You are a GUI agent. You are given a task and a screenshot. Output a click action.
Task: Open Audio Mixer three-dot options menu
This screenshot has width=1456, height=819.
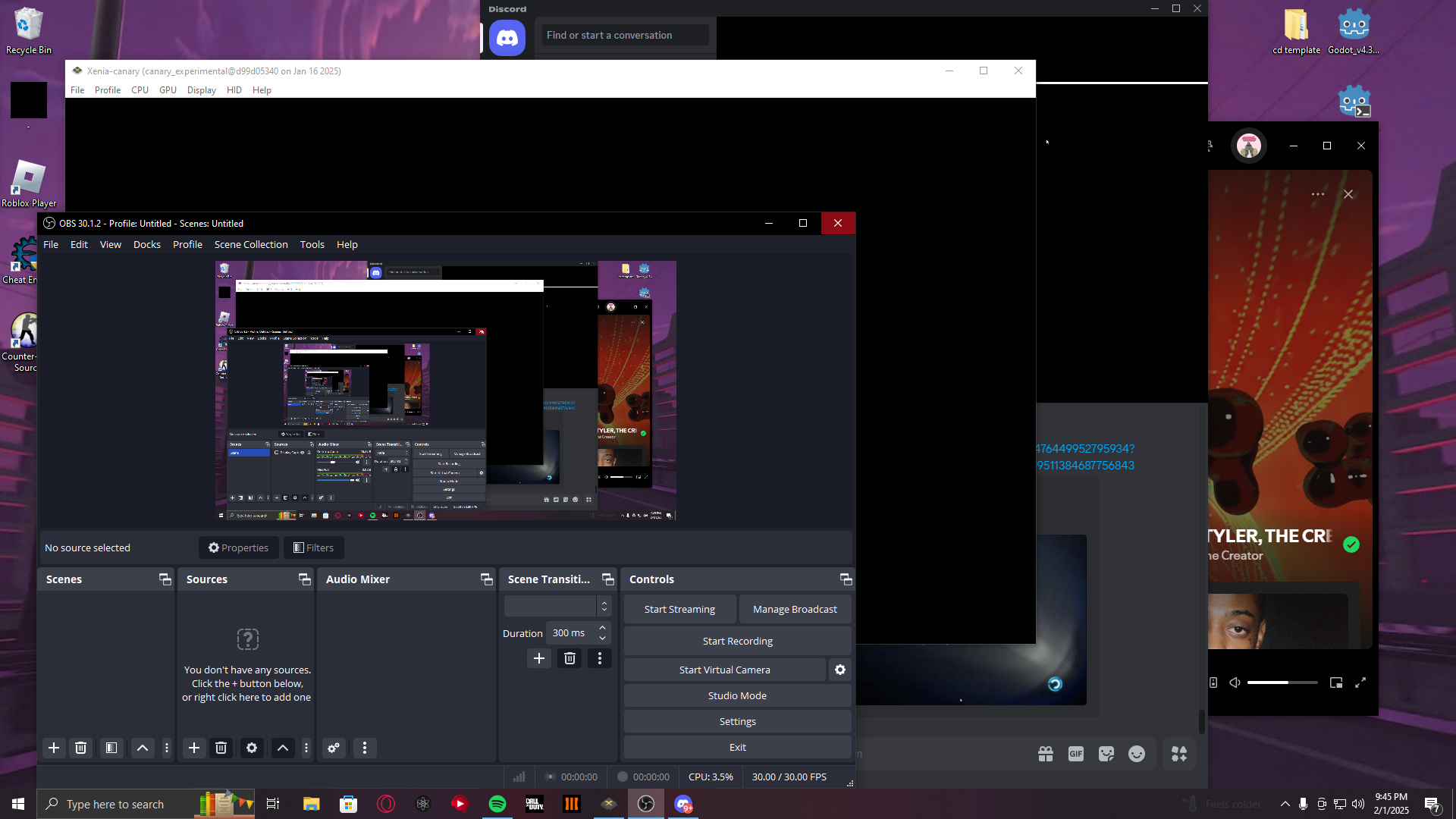point(365,748)
